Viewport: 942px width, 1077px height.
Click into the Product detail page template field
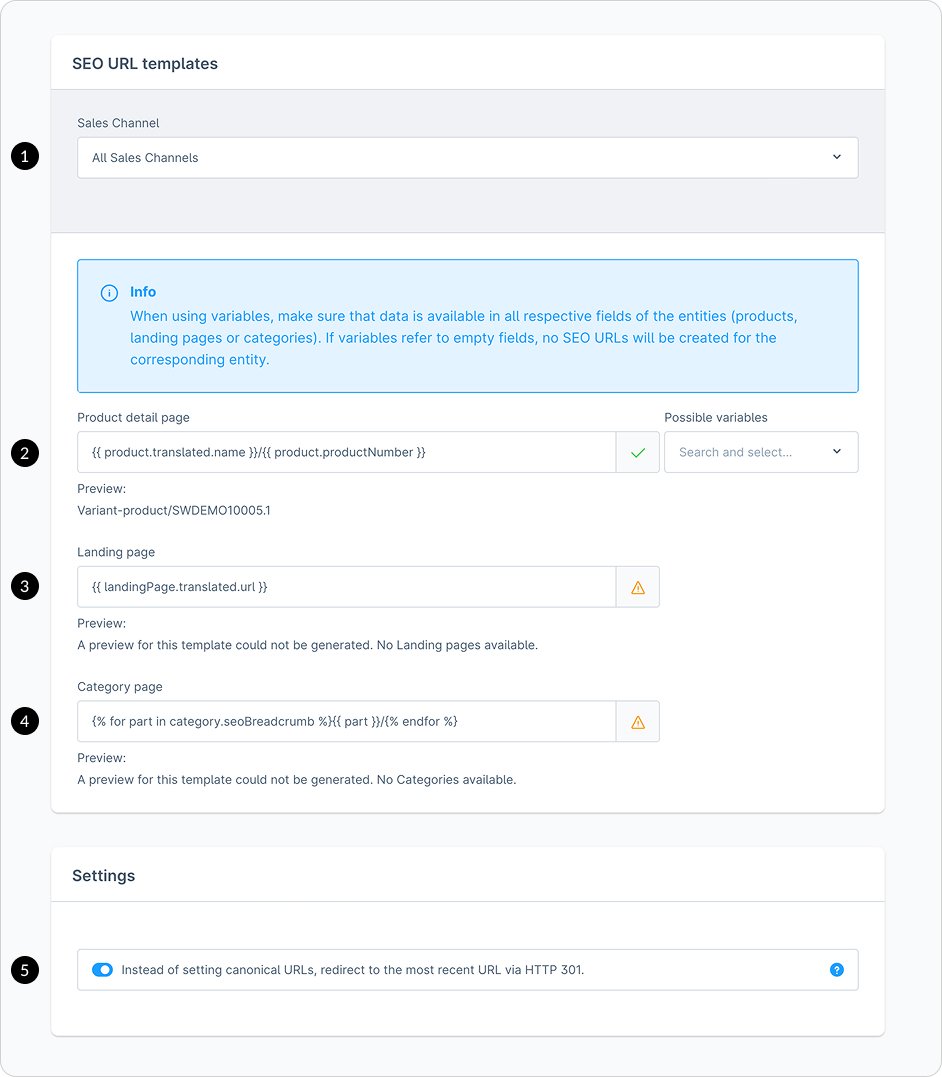[x=345, y=453]
